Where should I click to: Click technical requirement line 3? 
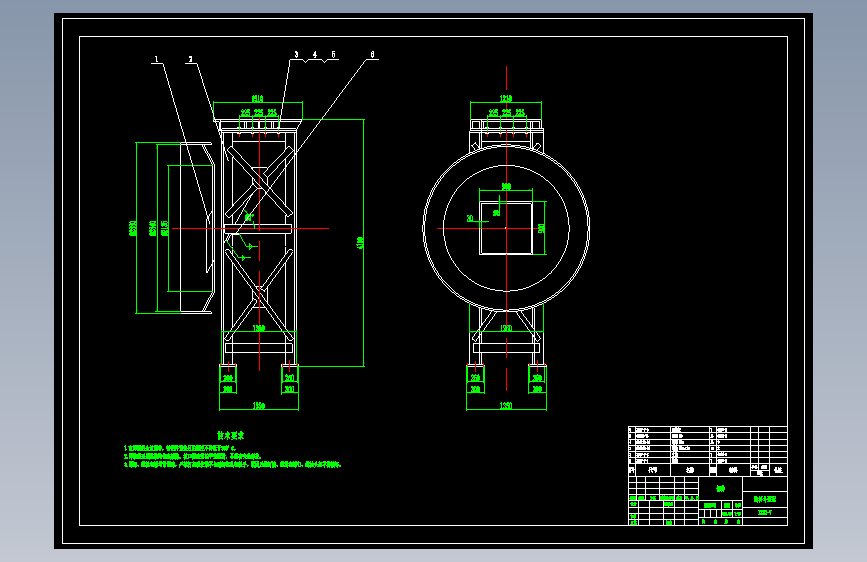coord(232,465)
